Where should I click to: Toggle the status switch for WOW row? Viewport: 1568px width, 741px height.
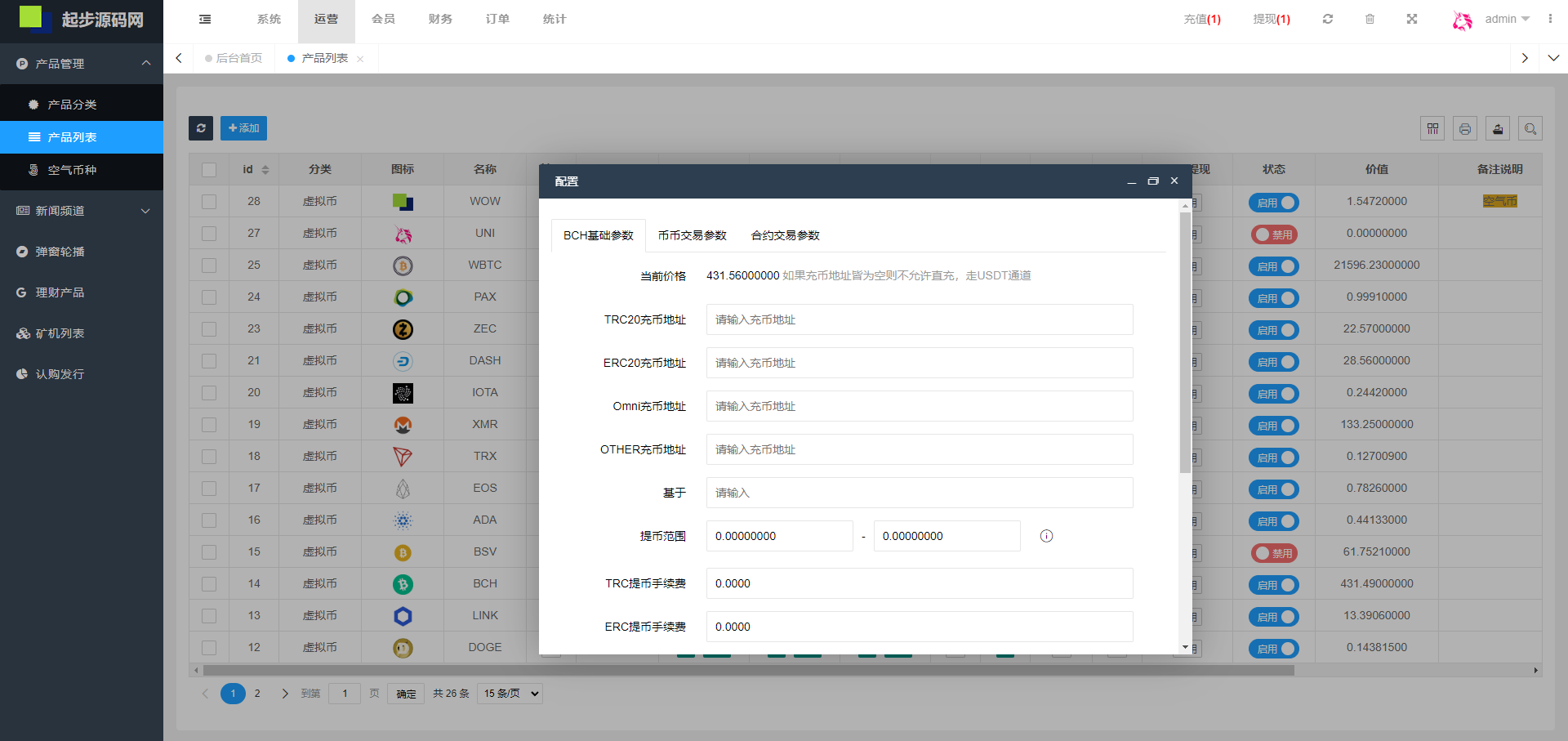click(1273, 203)
